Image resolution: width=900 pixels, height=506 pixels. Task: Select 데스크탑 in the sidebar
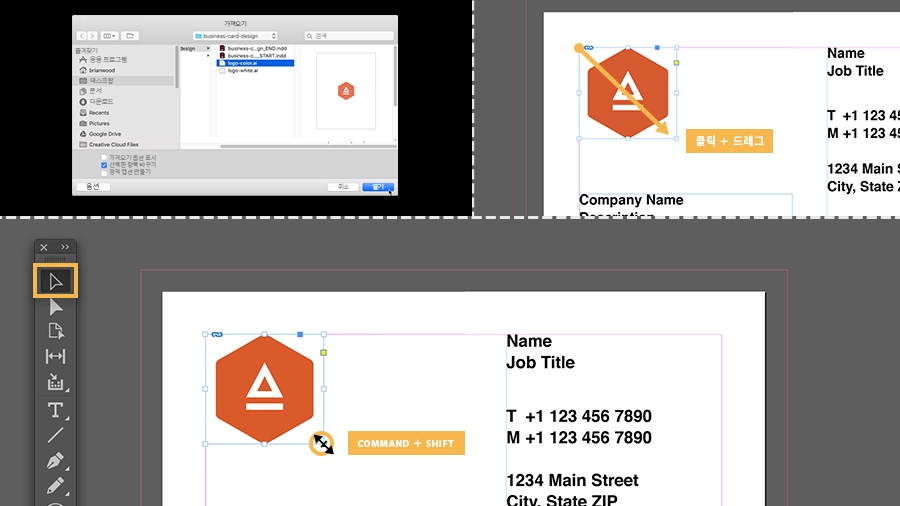(124, 81)
